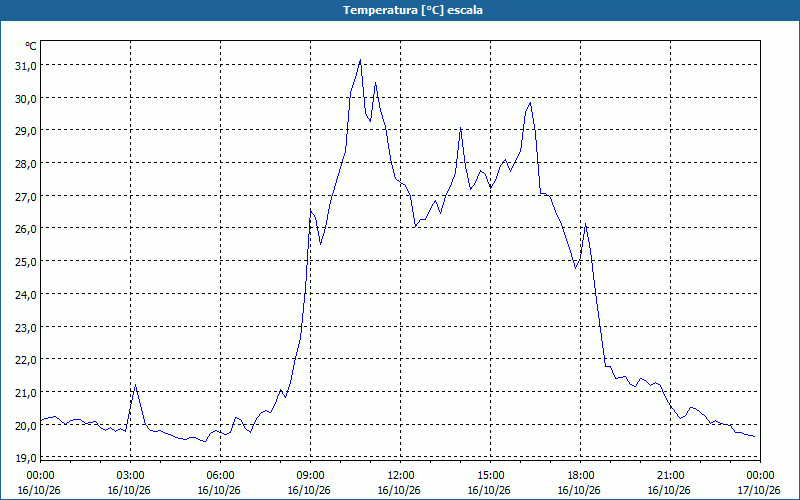Viewport: 800px width, 500px height.
Task: Click the 03:00 time axis label
Action: 130,476
